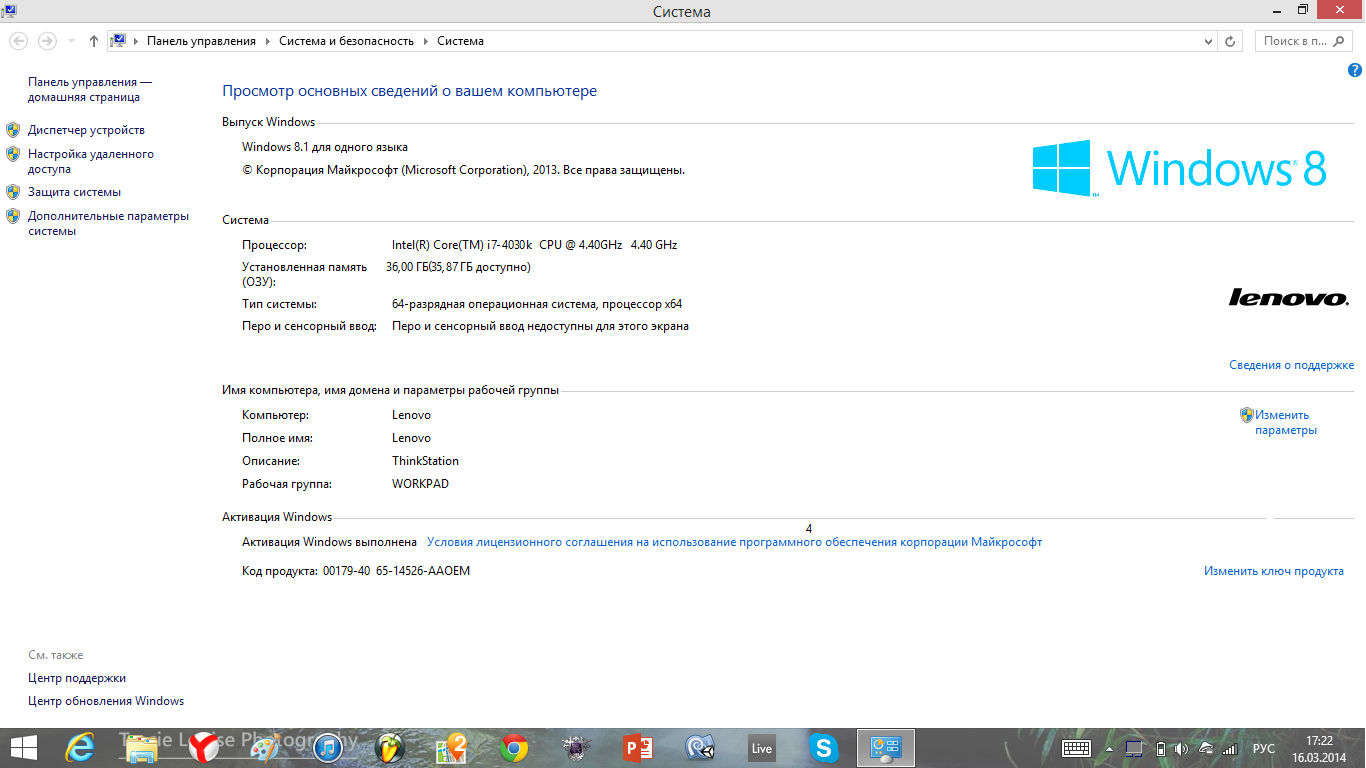This screenshot has width=1366, height=768.
Task: Open the recent locations dropdown arrow
Action: [x=71, y=41]
